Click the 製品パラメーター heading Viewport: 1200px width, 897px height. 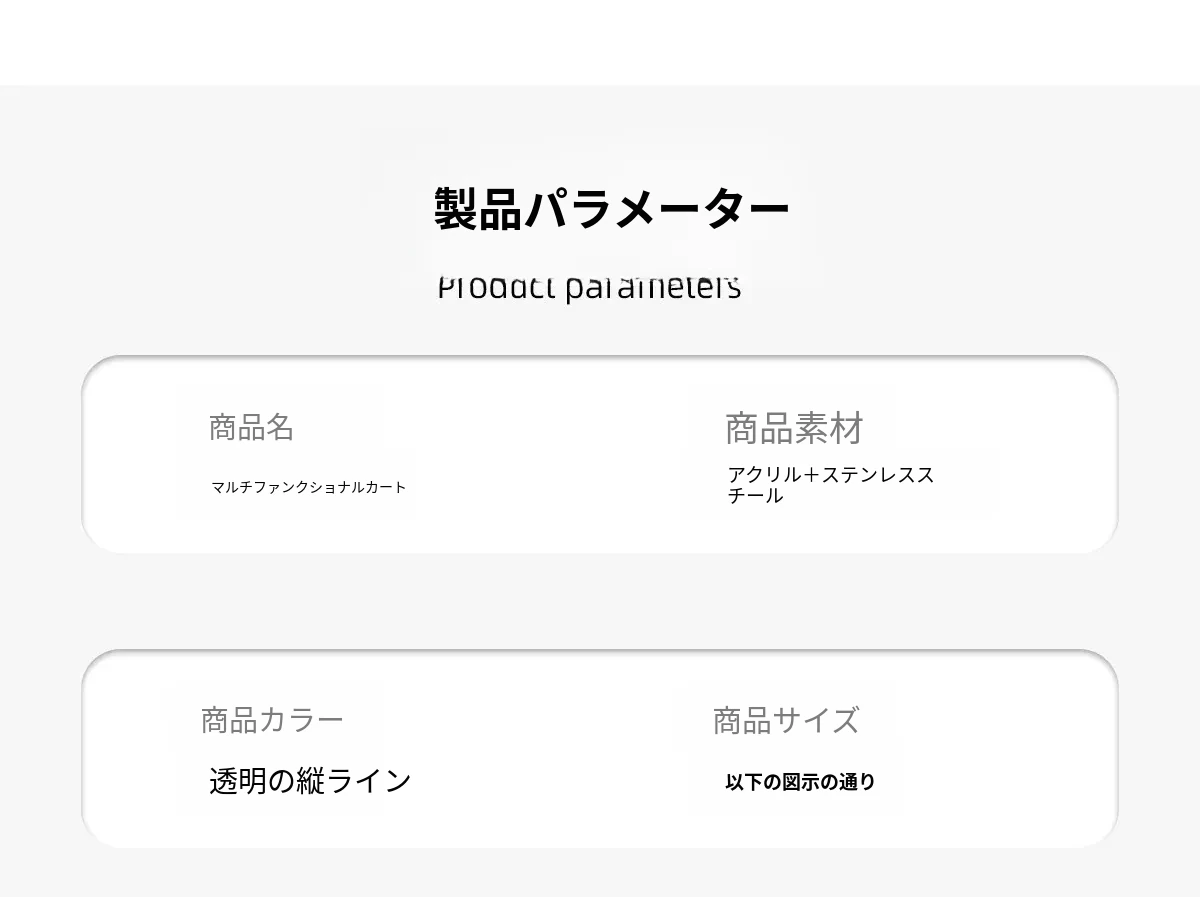pos(611,209)
